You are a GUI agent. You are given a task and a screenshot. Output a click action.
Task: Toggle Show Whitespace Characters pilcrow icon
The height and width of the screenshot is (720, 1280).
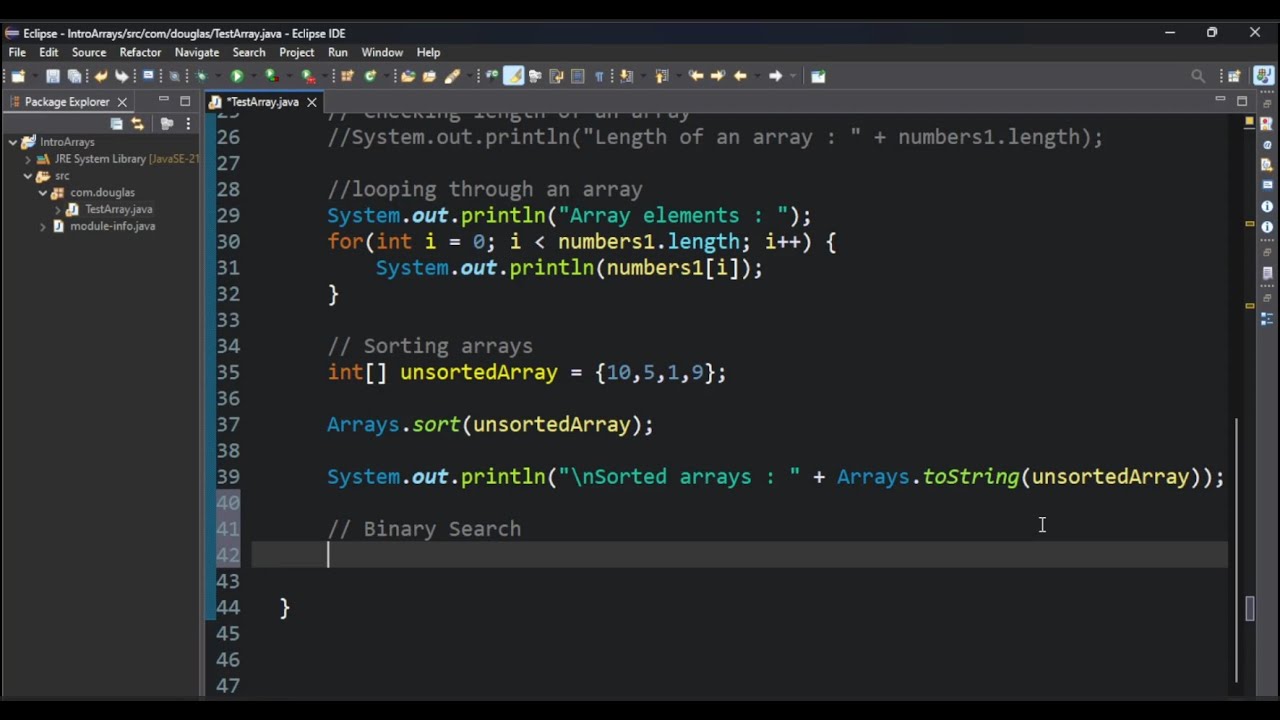(599, 76)
